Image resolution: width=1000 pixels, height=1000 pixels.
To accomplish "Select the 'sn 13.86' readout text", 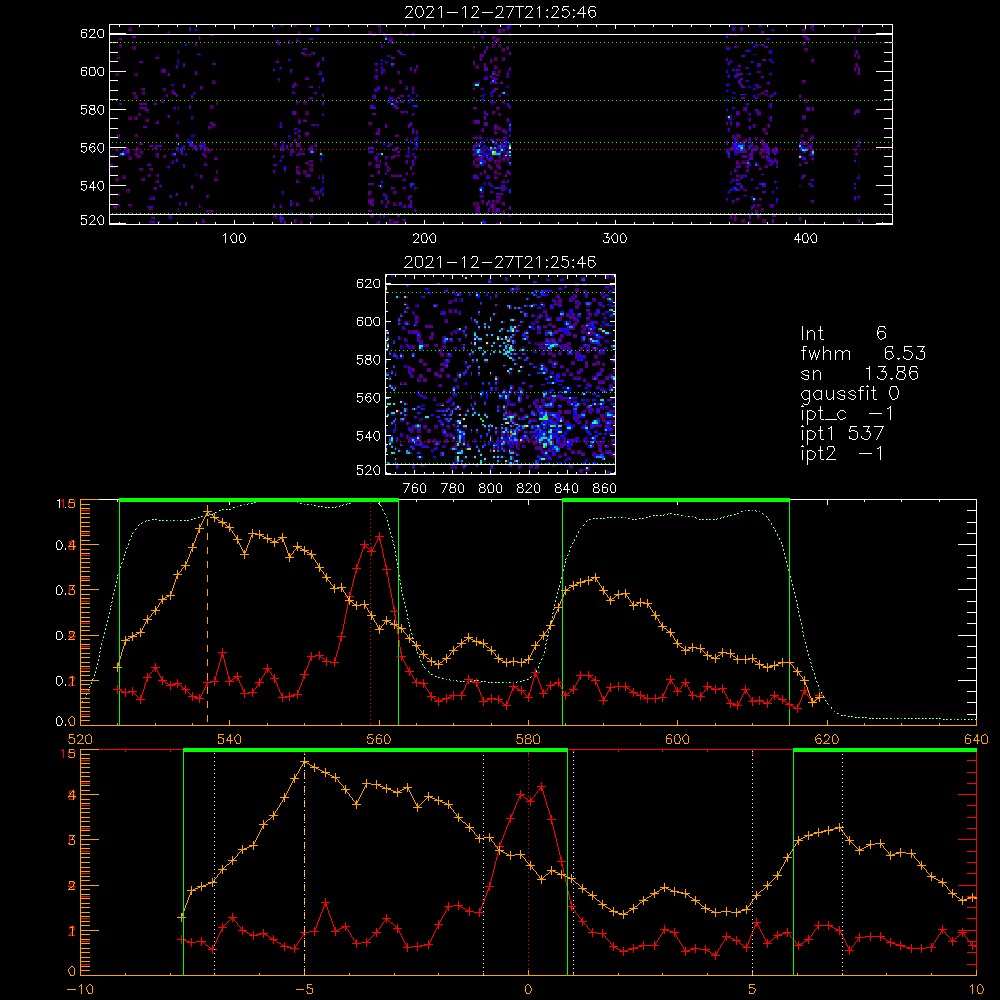I will click(x=859, y=373).
